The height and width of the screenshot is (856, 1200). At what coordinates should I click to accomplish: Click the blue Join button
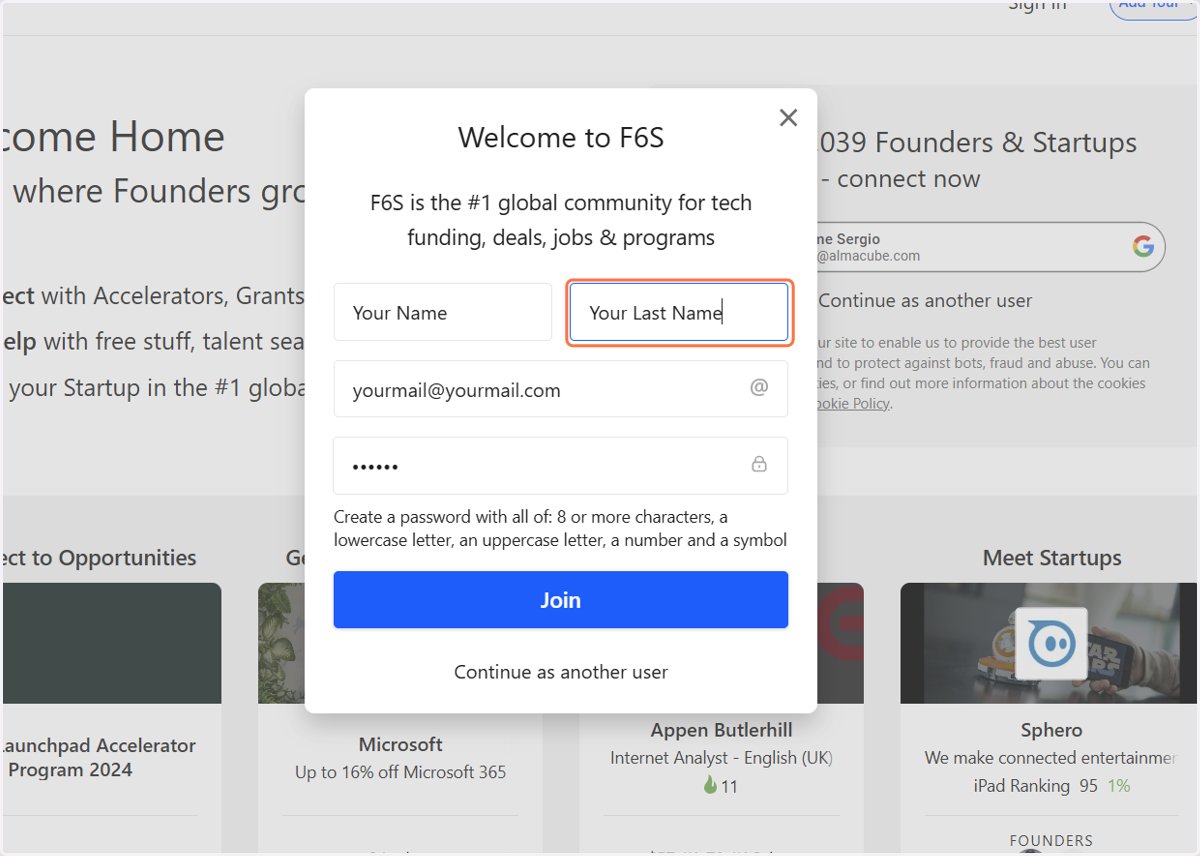[x=561, y=600]
